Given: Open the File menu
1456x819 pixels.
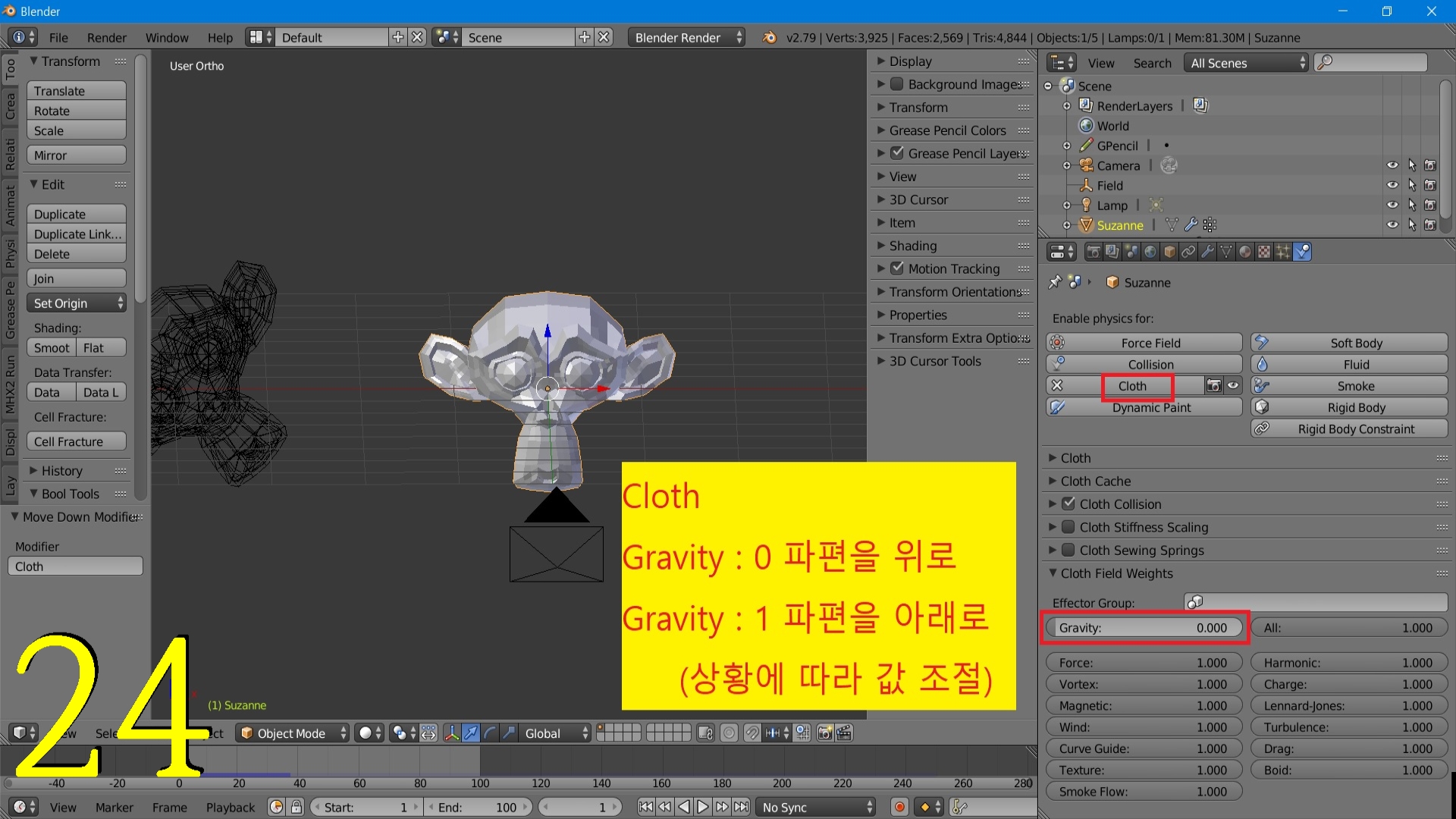Looking at the screenshot, I should [x=58, y=37].
